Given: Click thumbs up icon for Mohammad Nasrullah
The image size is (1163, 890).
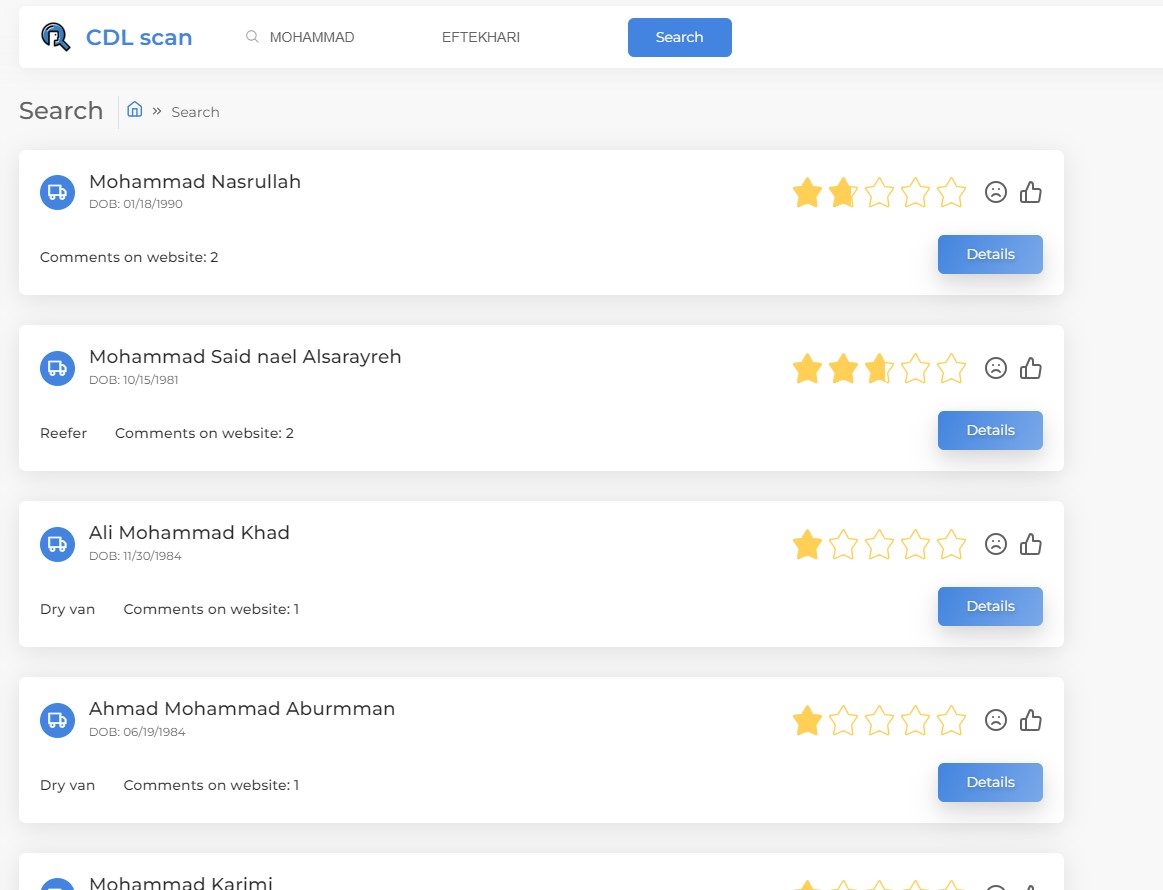Looking at the screenshot, I should click(1031, 192).
